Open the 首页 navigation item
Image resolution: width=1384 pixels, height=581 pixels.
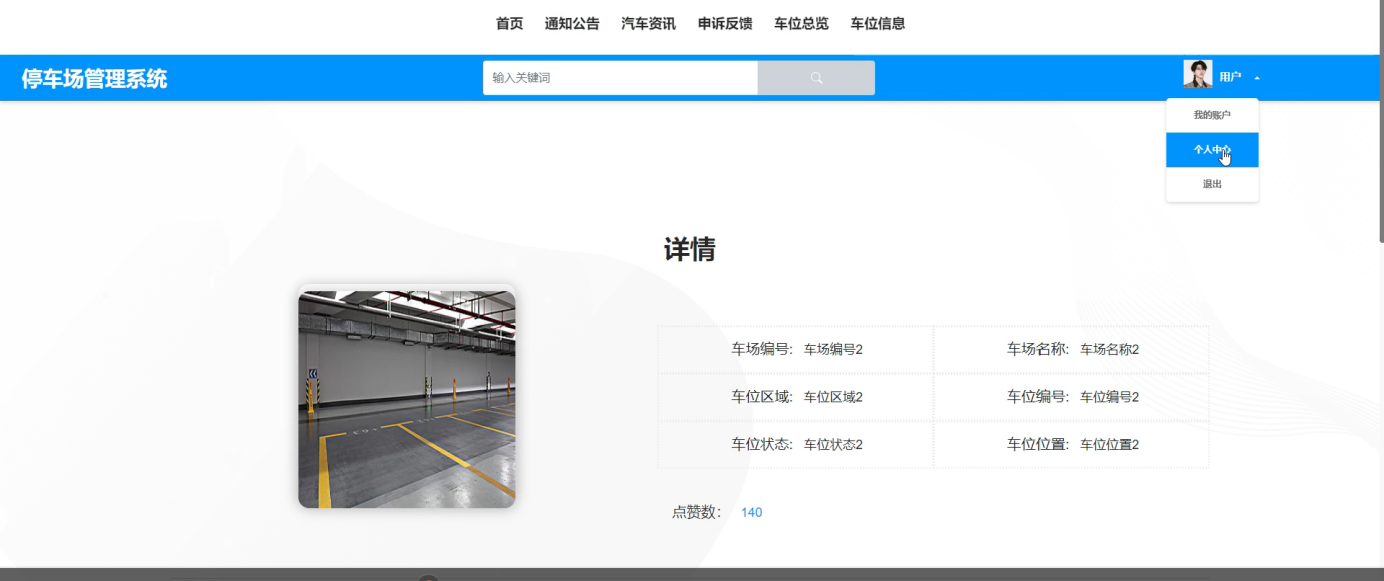(x=509, y=24)
